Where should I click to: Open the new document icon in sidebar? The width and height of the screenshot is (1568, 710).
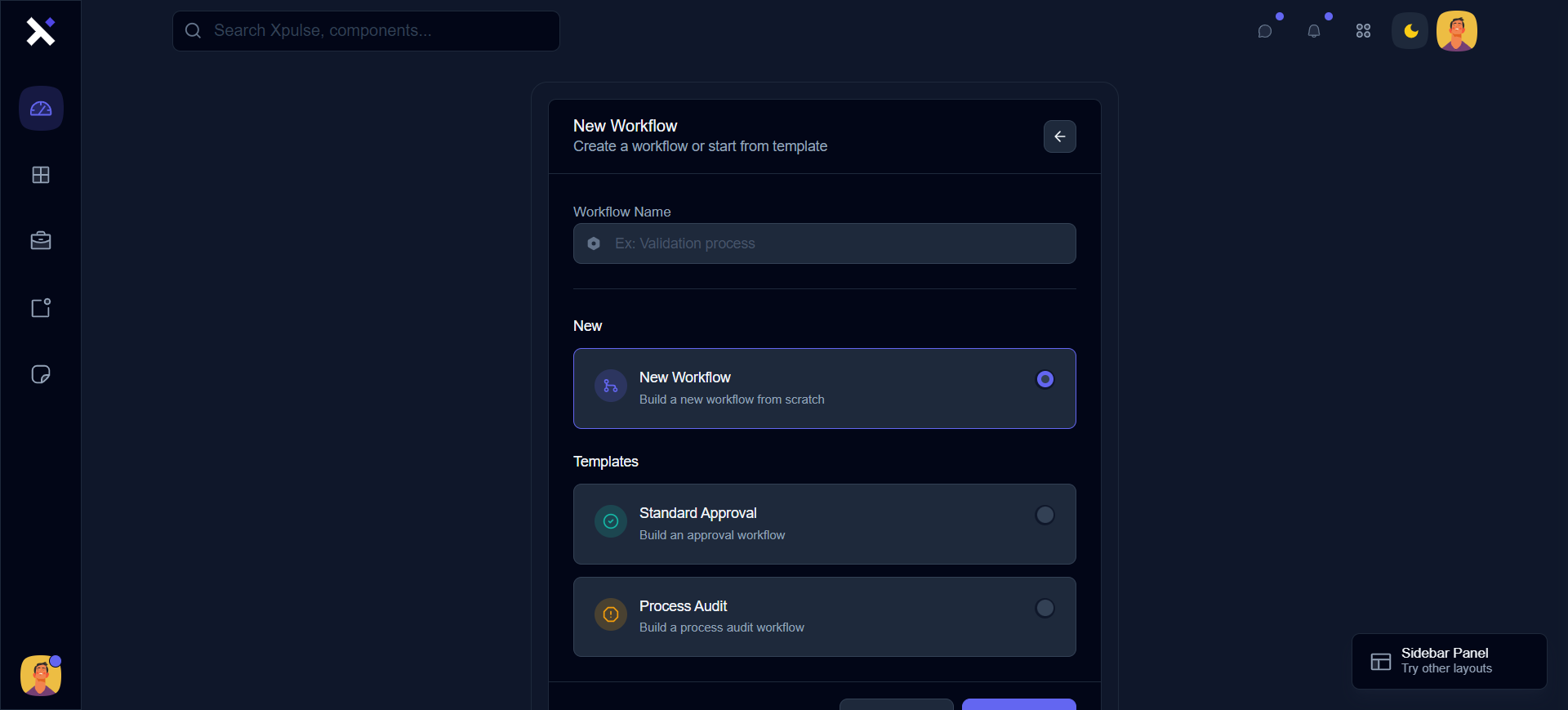click(40, 308)
